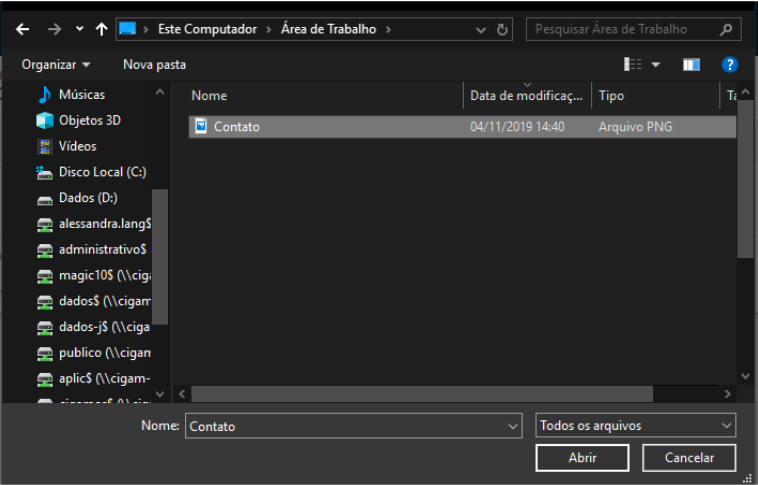Open view options dropdown arrow

point(656,64)
